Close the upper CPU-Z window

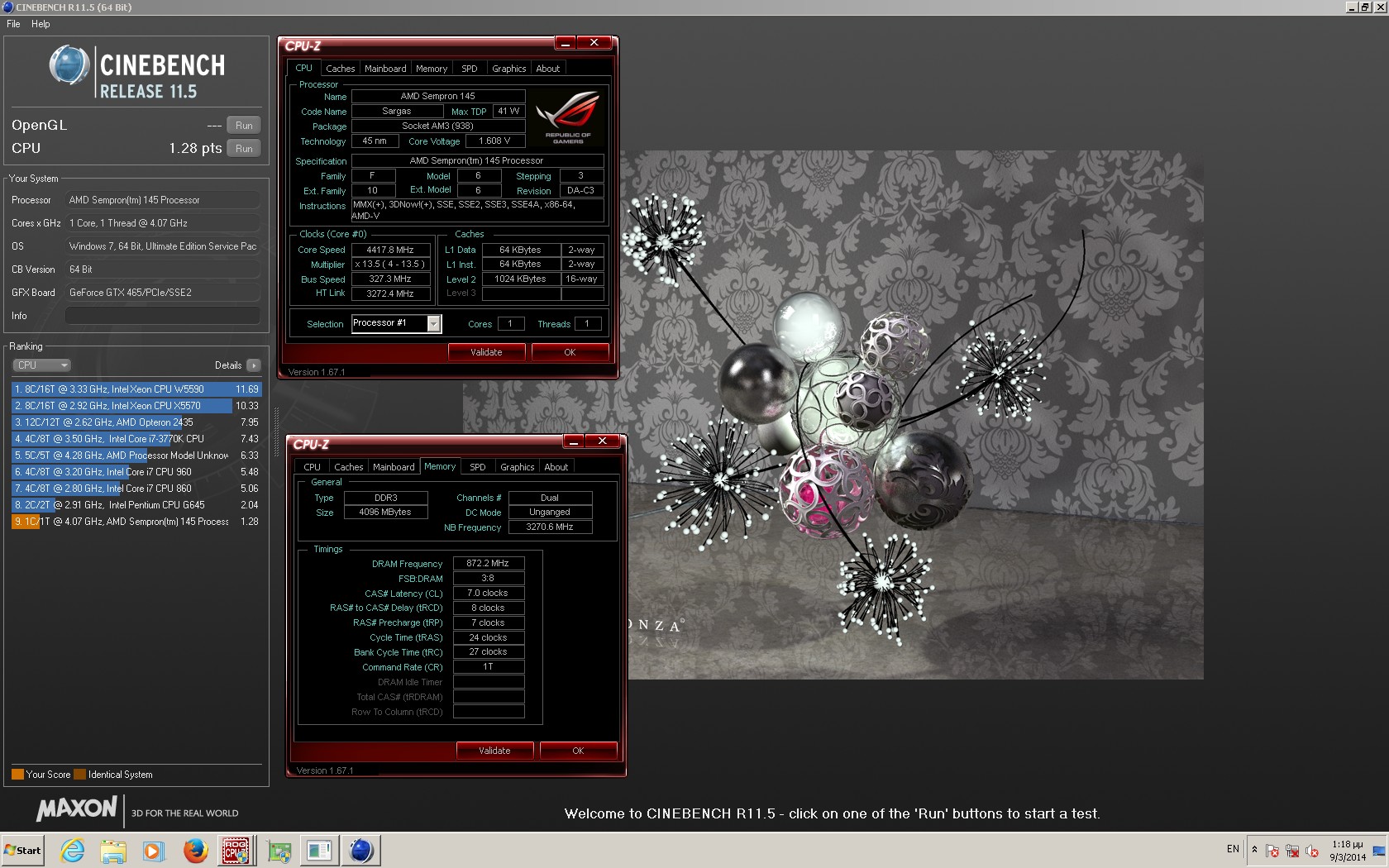pos(594,43)
